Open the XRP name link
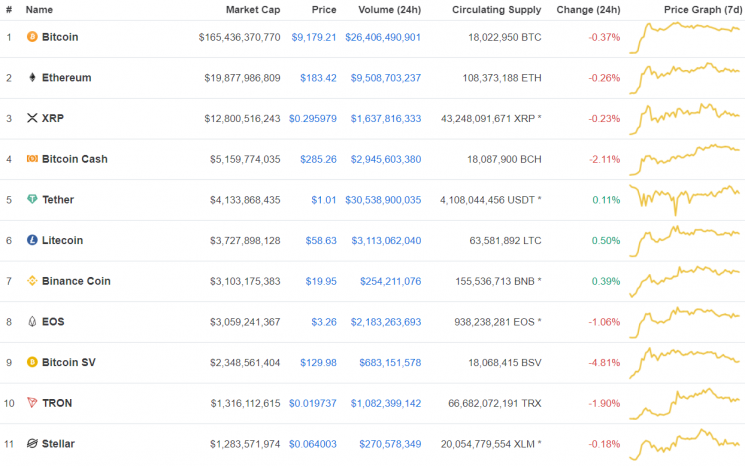The image size is (745, 466). (x=53, y=118)
